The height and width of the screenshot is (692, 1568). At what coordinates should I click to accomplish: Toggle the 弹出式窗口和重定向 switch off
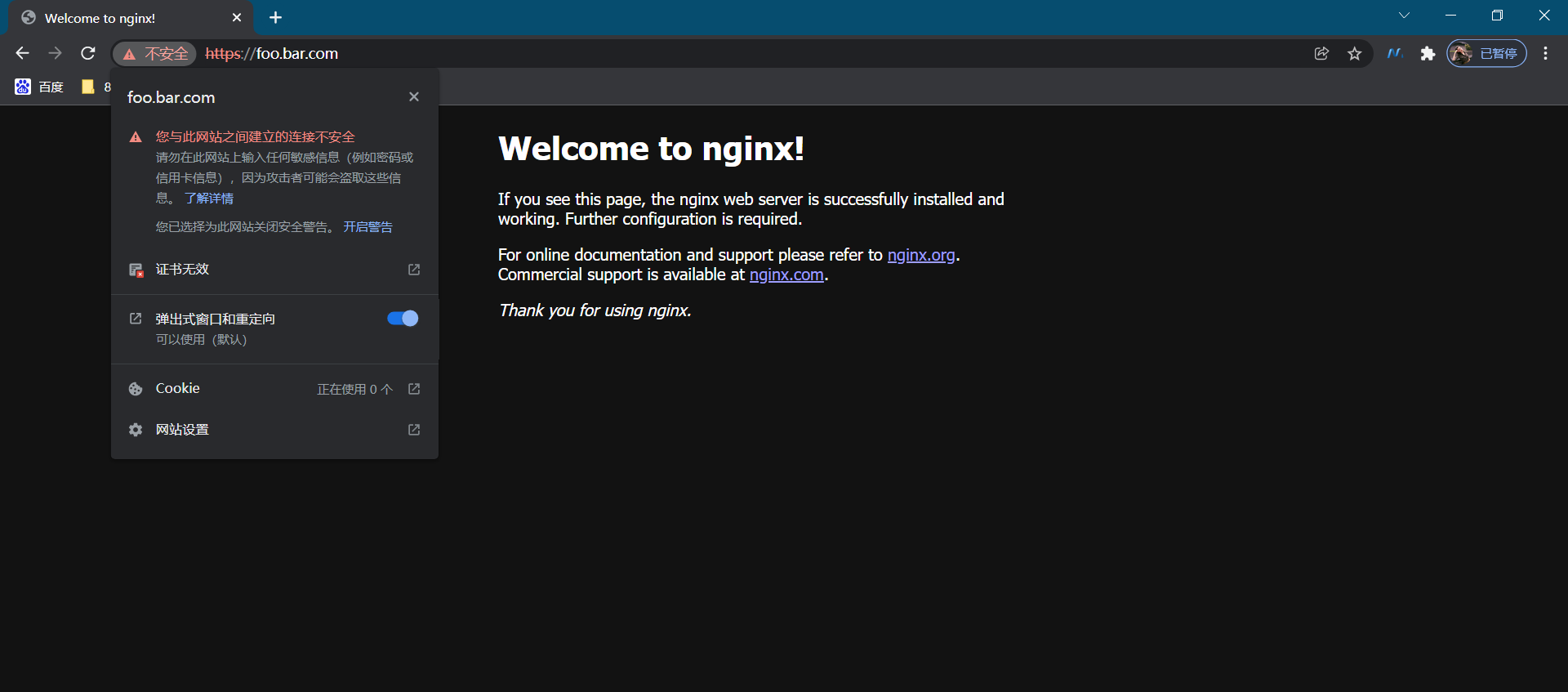pos(403,319)
